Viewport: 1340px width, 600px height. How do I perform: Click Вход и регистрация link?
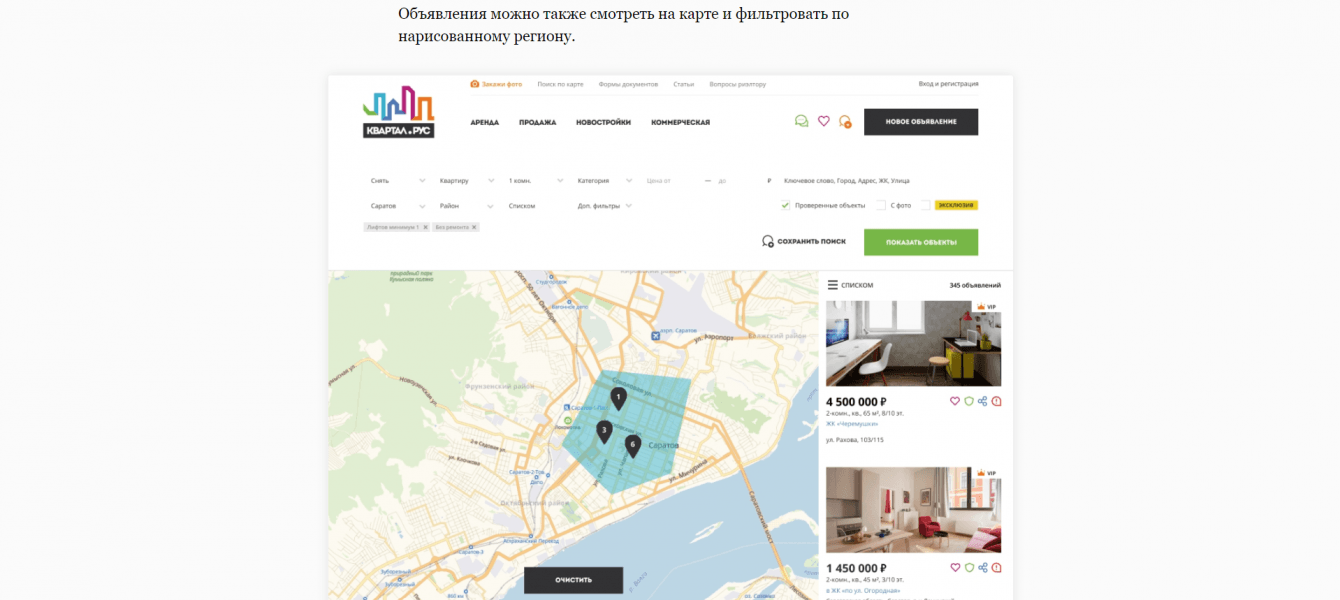click(948, 84)
